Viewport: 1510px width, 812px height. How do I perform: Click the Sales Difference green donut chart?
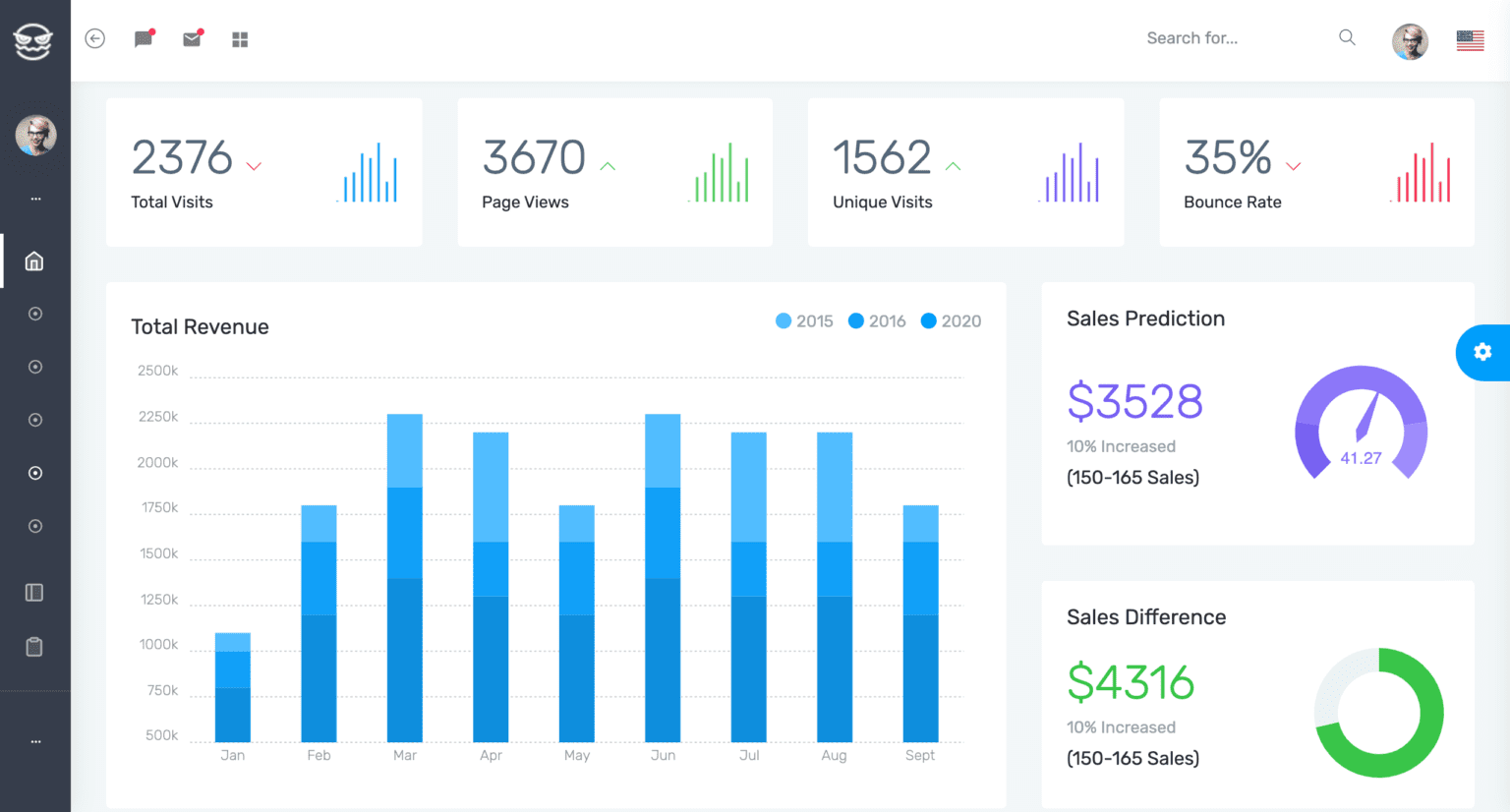tap(1377, 713)
